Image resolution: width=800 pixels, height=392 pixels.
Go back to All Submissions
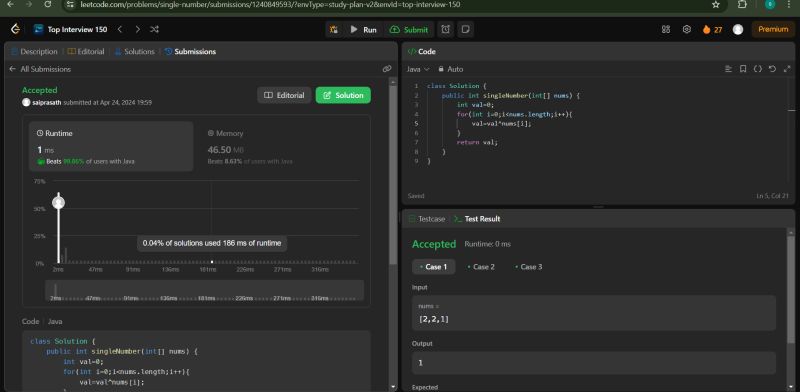click(x=40, y=69)
